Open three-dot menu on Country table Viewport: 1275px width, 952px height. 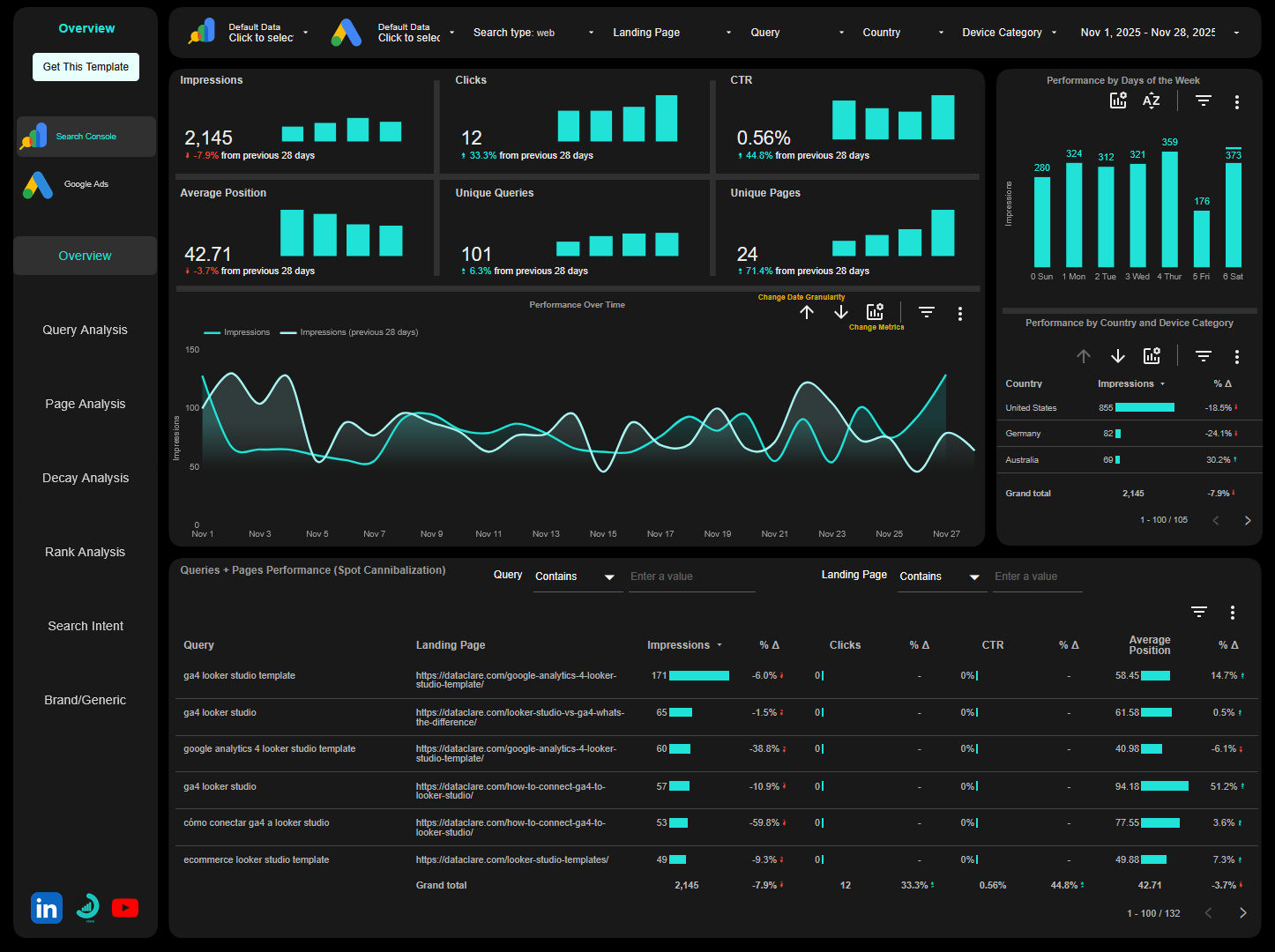[1237, 356]
